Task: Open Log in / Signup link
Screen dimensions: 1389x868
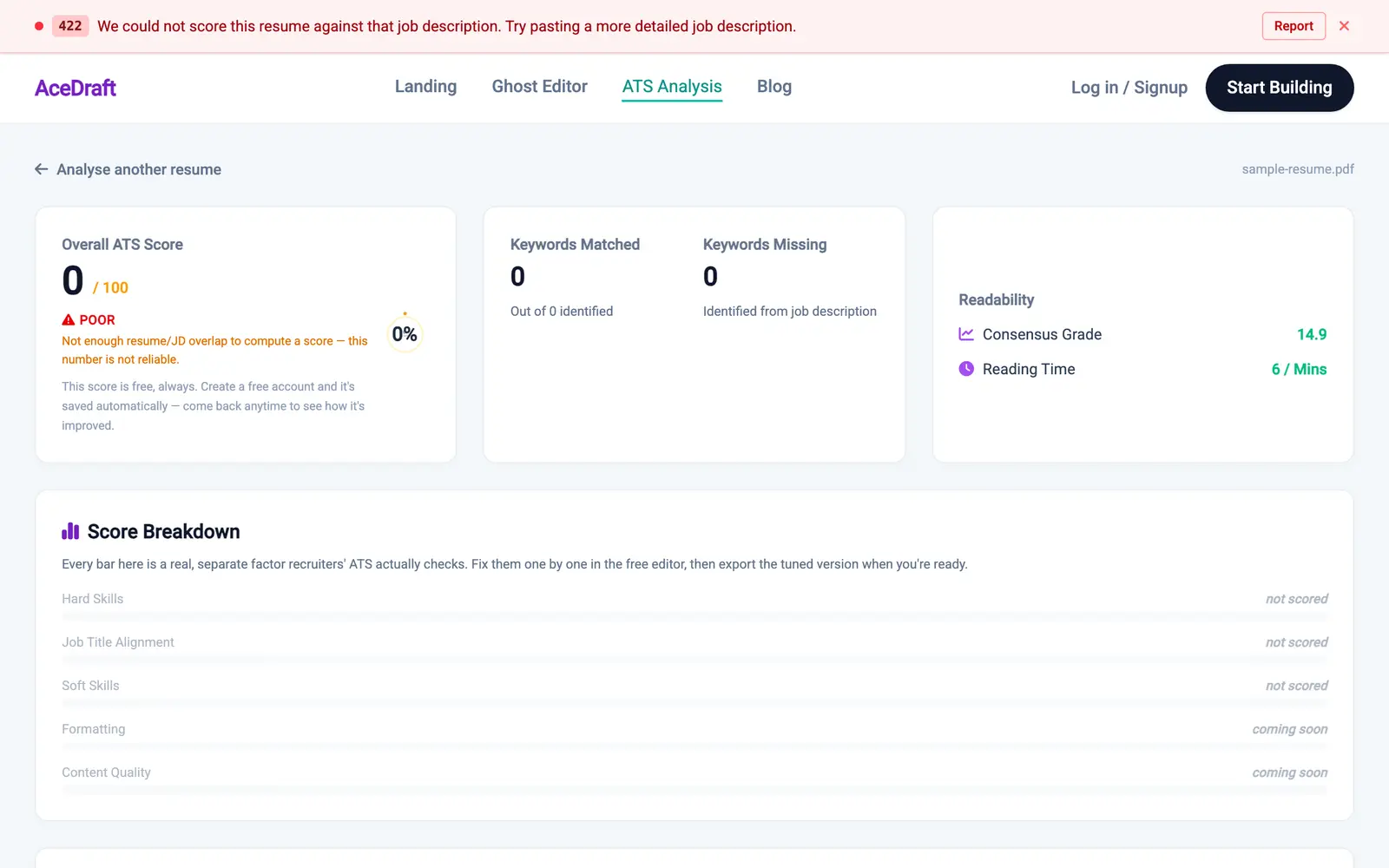Action: [1129, 88]
